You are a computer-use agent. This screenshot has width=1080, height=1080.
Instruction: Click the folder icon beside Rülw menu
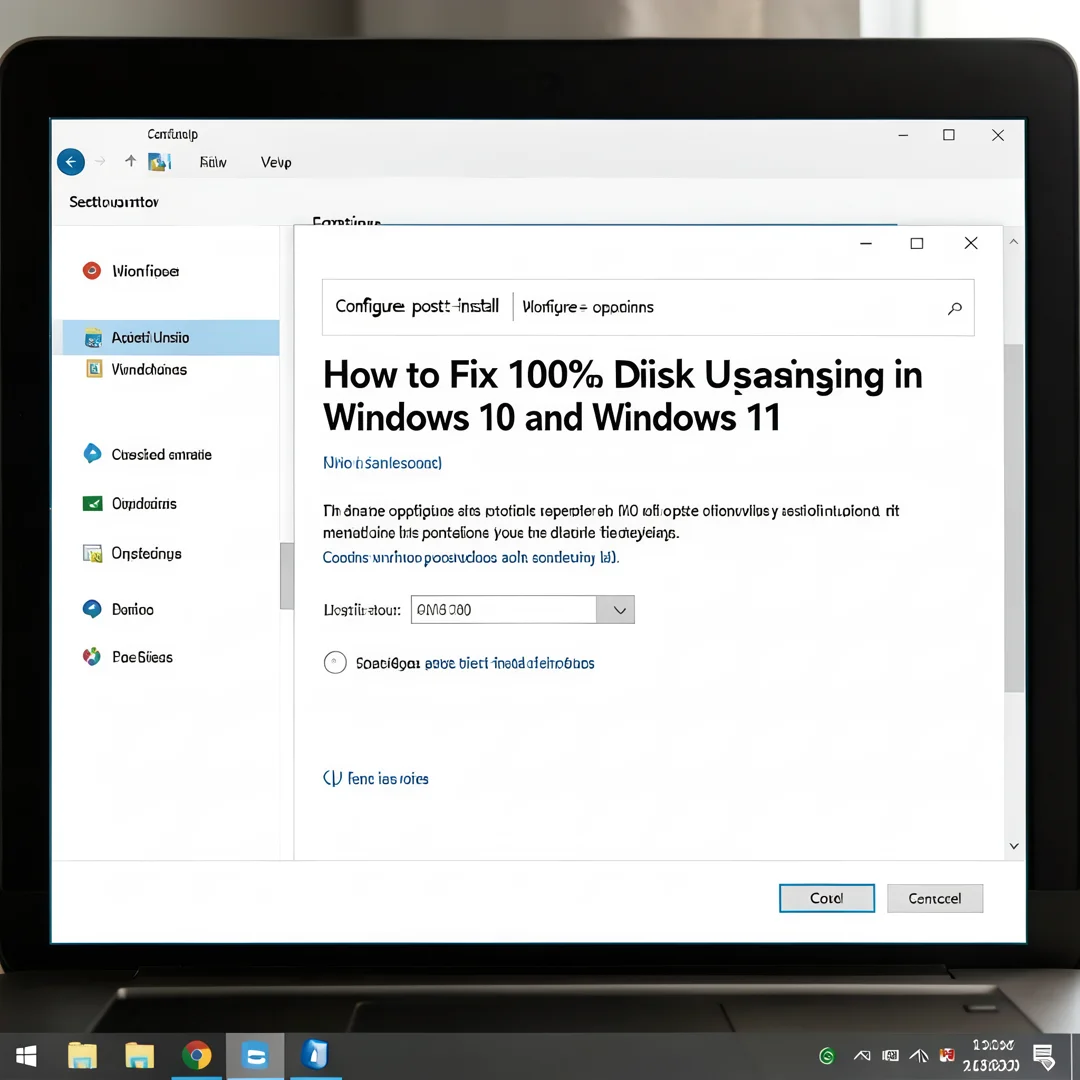159,162
